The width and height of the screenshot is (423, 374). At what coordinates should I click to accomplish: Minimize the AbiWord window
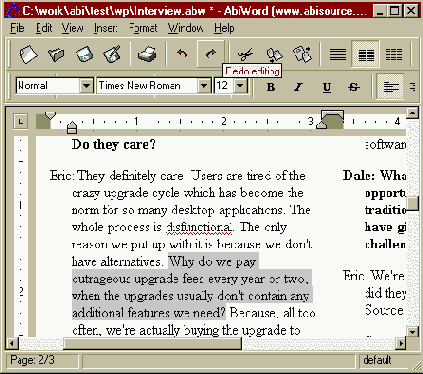(380, 11)
